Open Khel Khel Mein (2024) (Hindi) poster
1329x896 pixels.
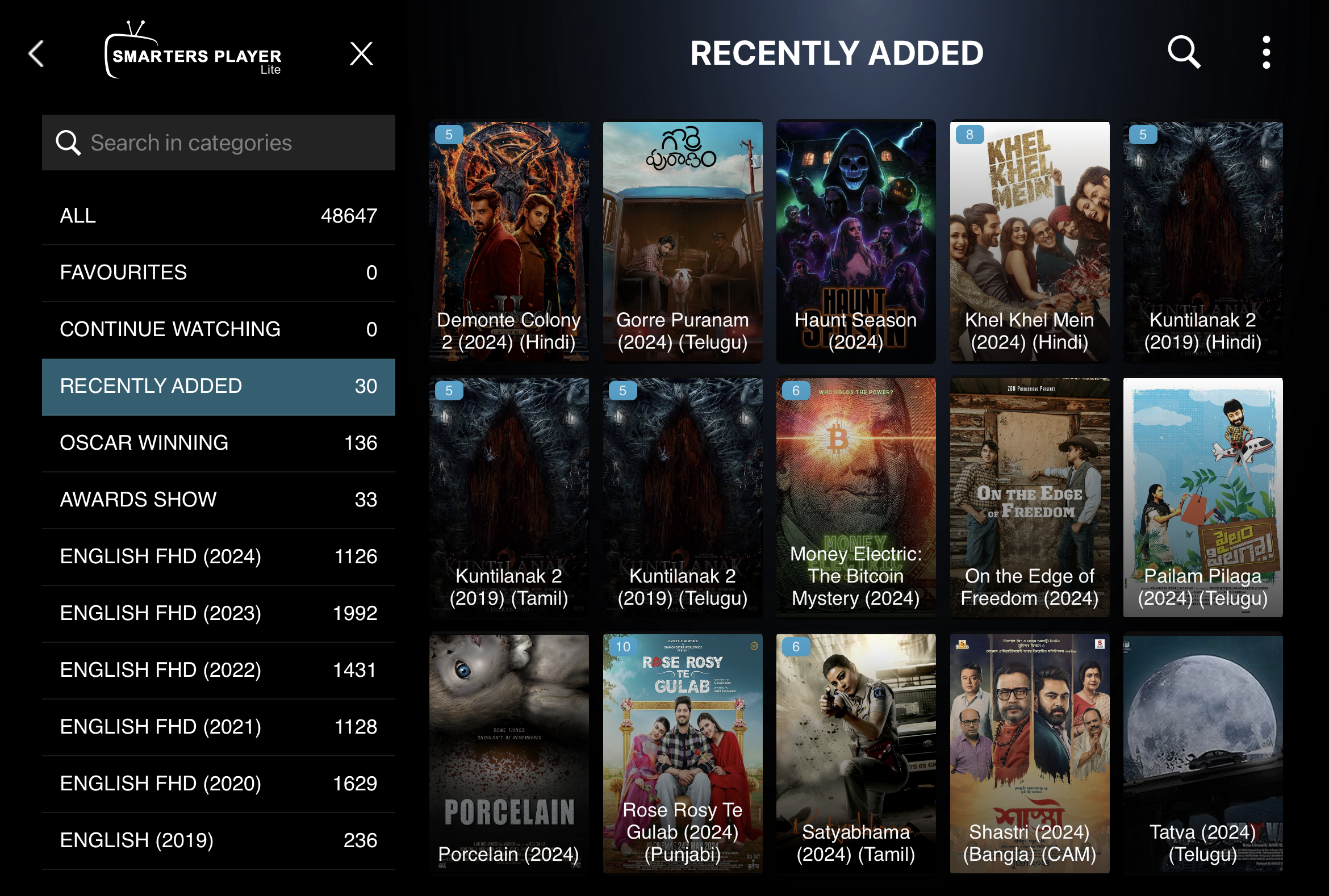coord(1030,241)
